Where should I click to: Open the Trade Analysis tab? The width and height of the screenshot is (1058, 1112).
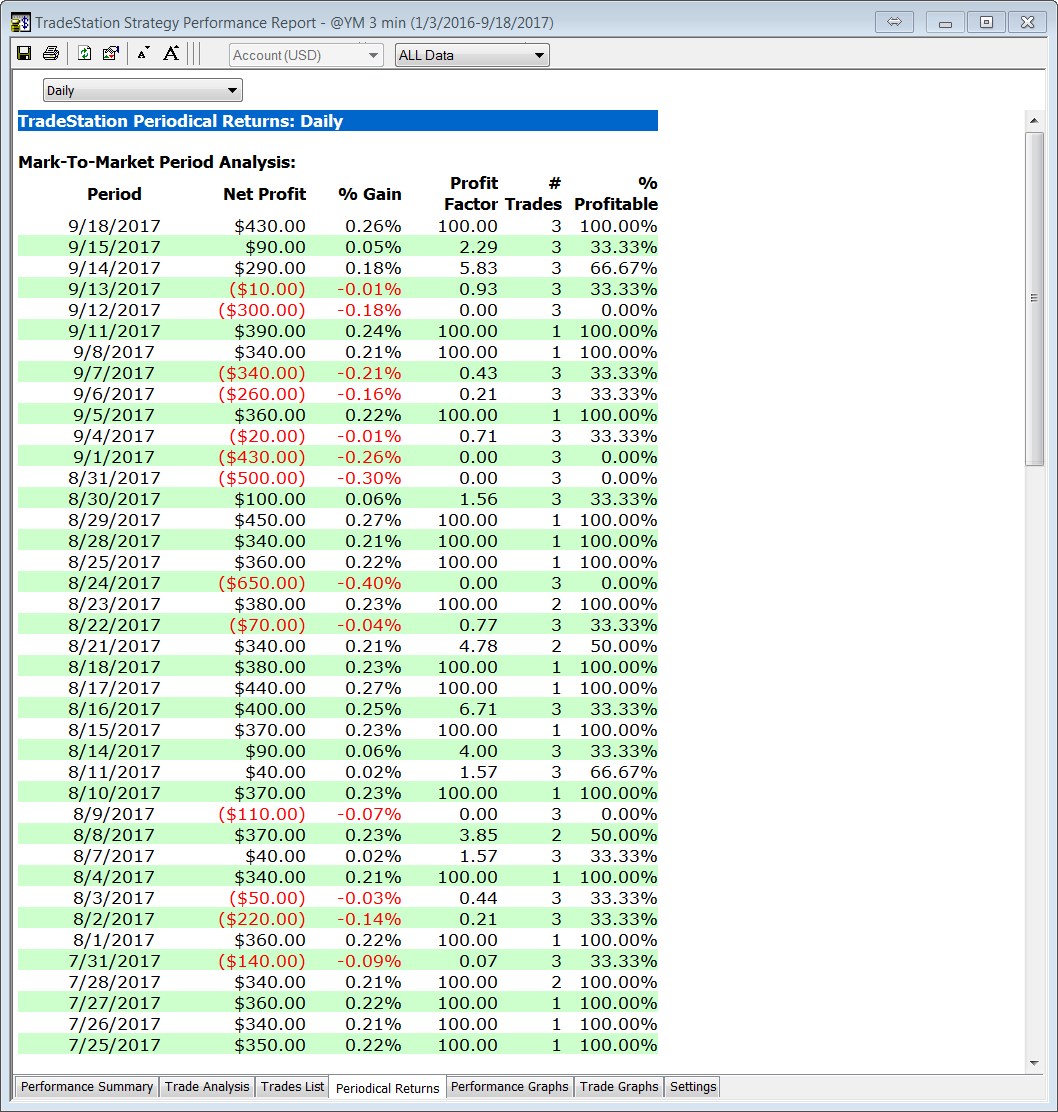pos(207,1087)
